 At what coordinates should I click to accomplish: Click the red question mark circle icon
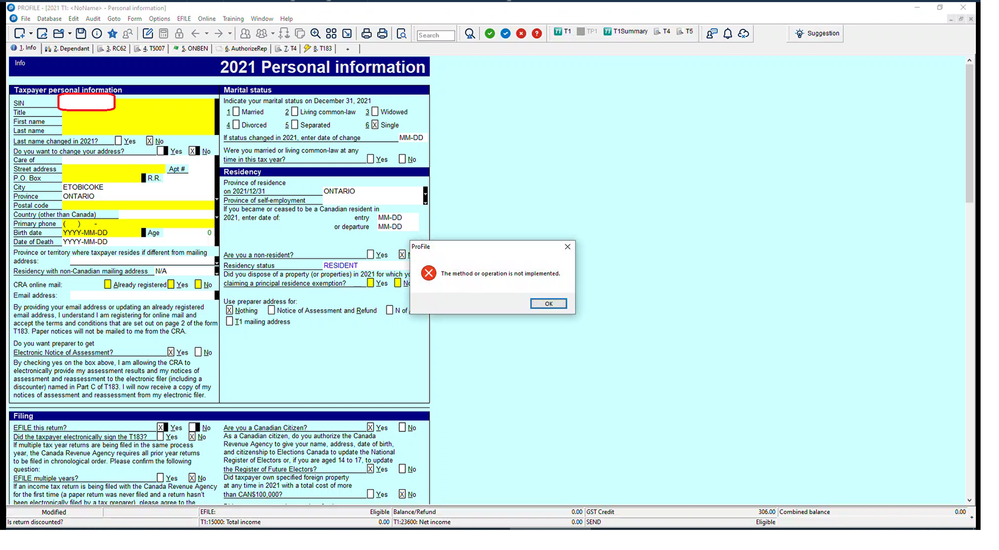tap(537, 34)
